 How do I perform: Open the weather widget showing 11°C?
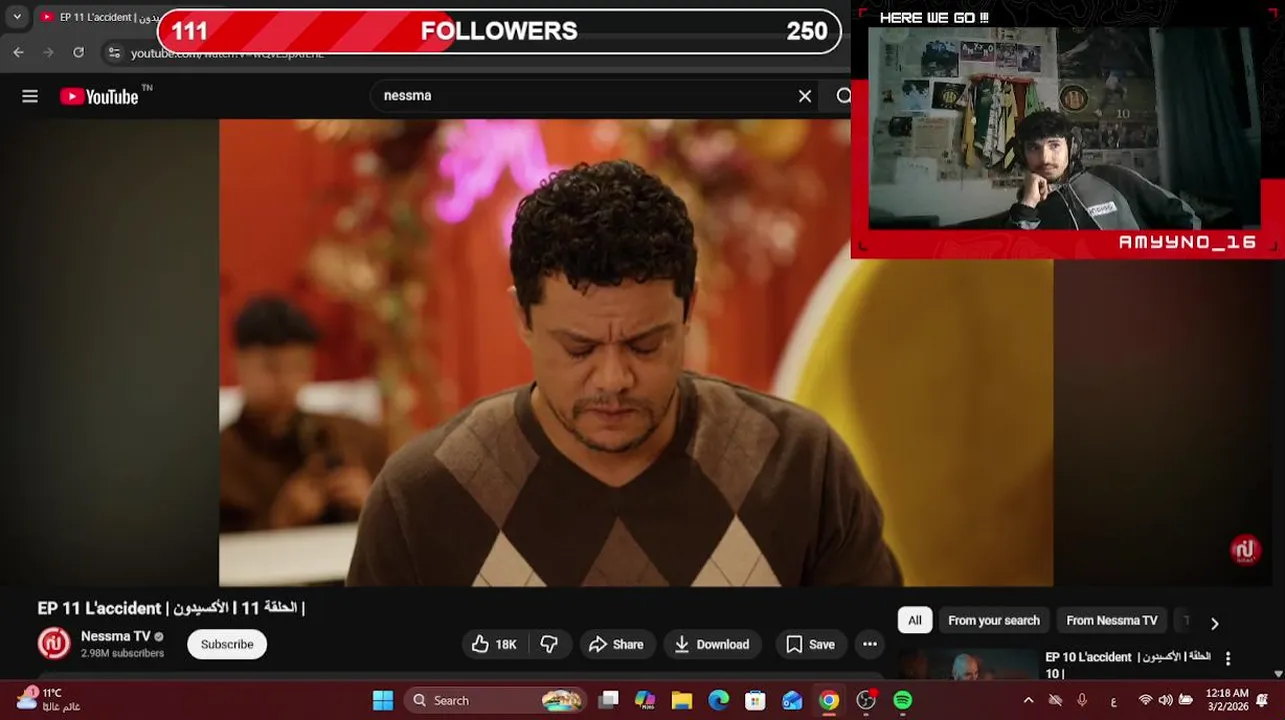(48, 699)
